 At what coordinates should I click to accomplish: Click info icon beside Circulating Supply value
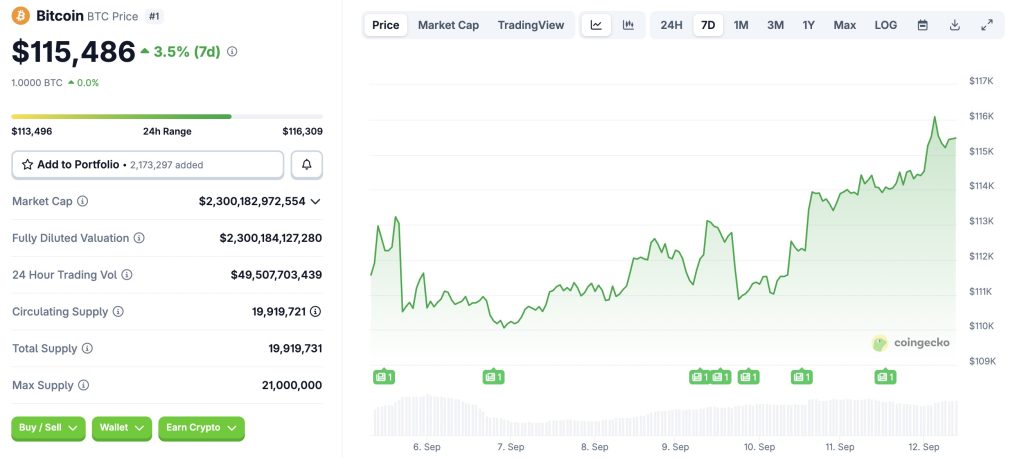pos(316,312)
